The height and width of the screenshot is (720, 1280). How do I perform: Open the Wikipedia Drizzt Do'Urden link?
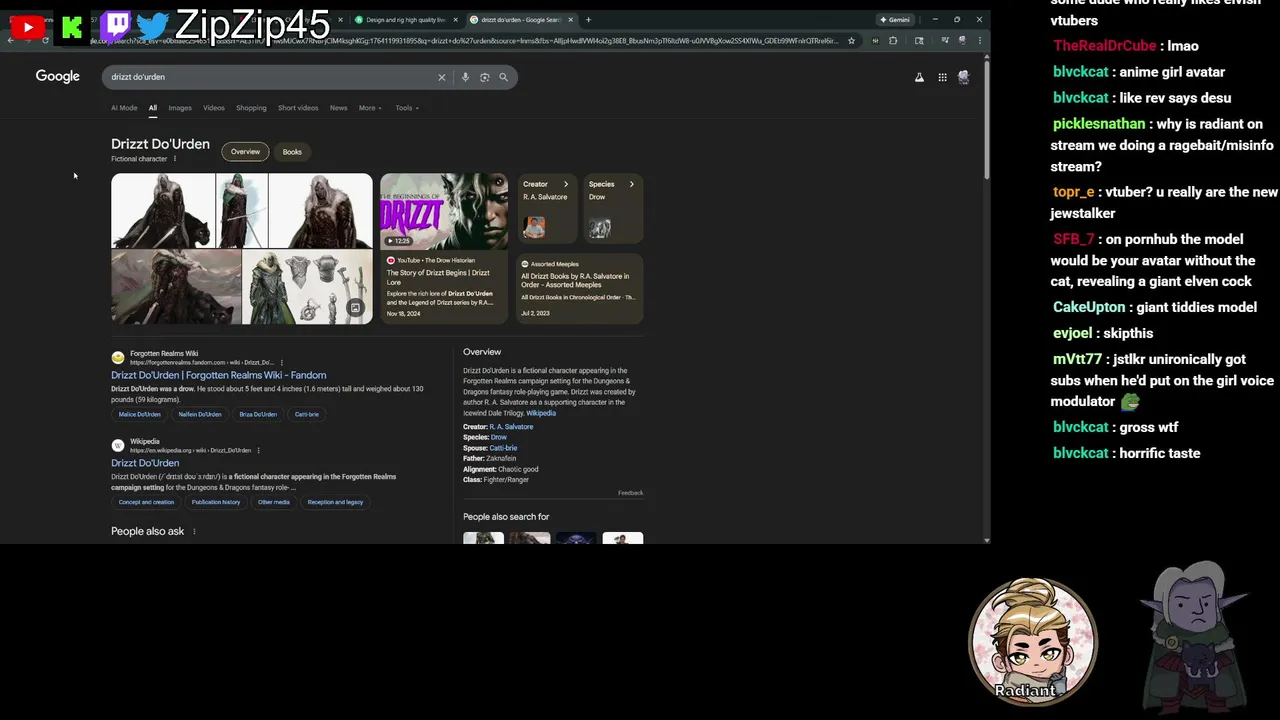coord(145,463)
